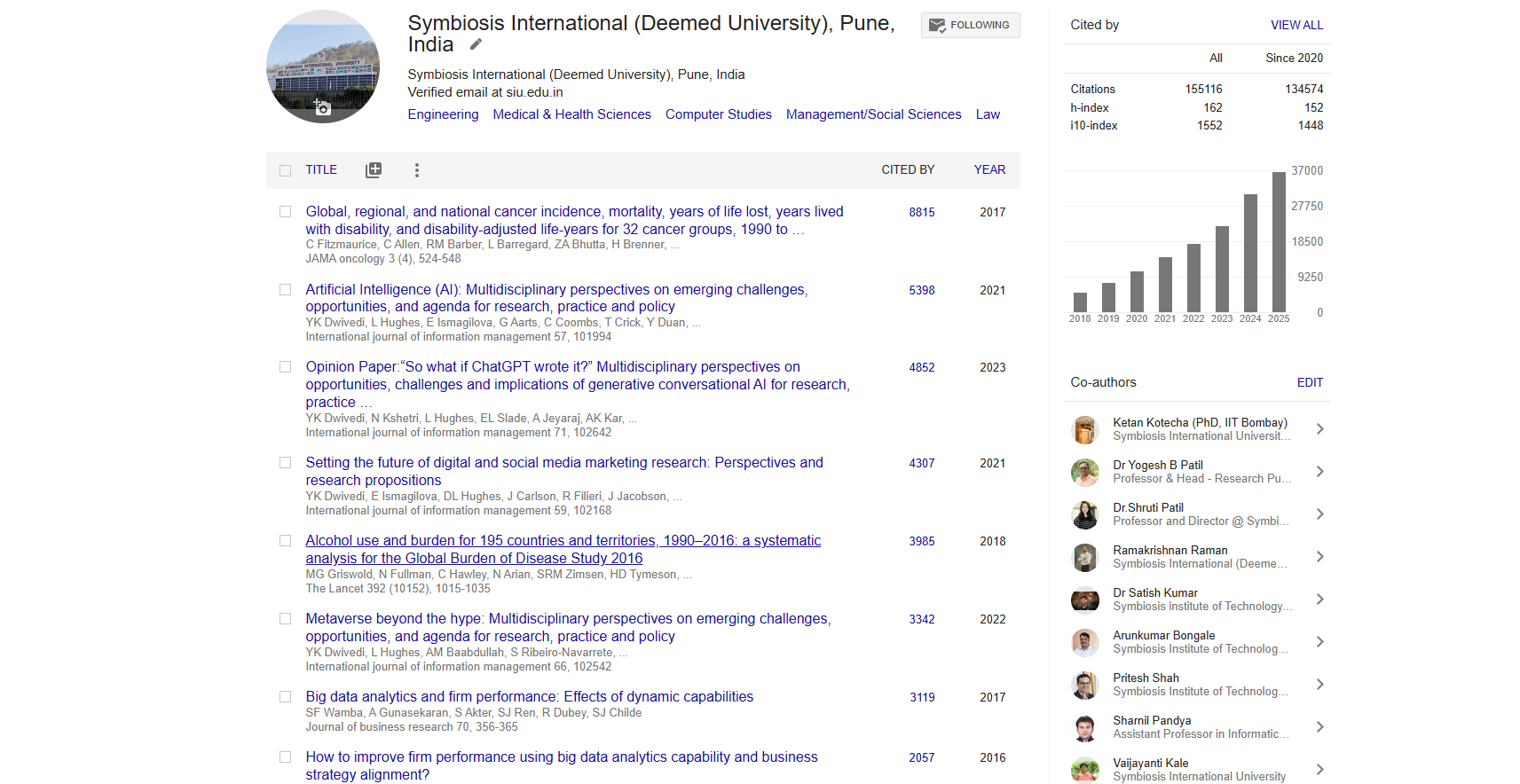Open the Engineering interest tag
This screenshot has height=784, width=1520.
tap(443, 114)
